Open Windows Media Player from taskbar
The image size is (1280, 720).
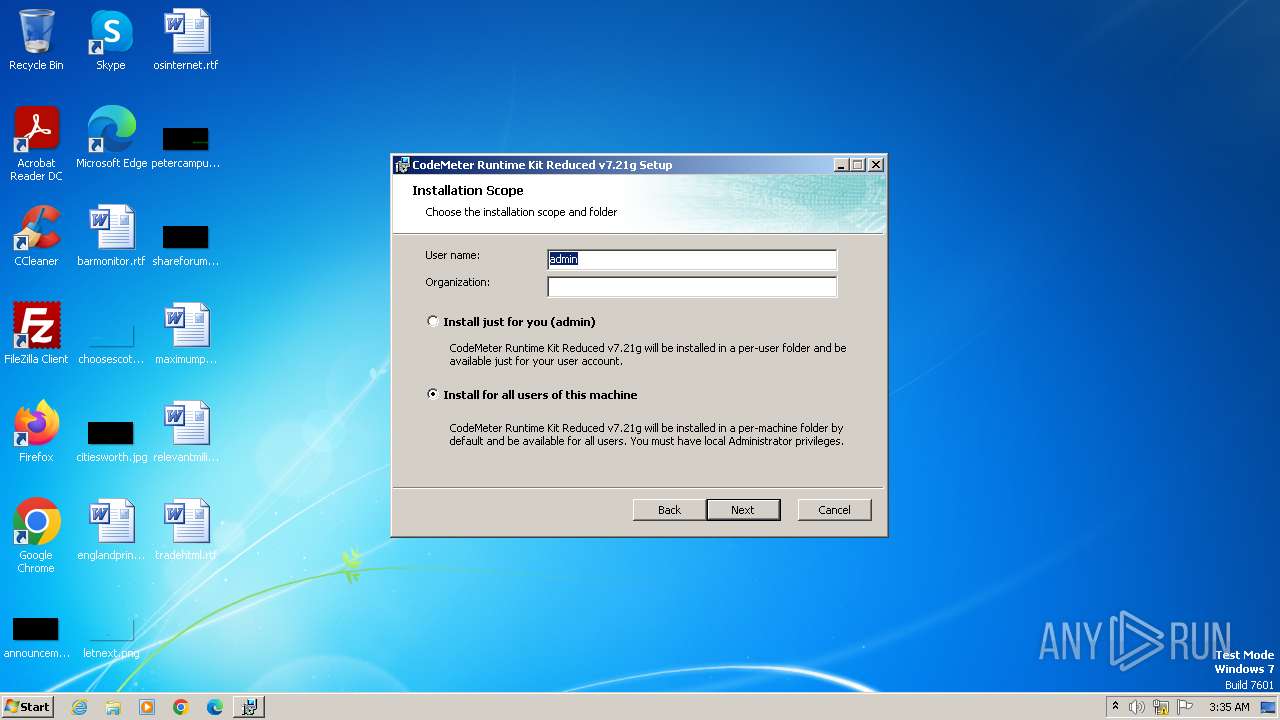147,707
